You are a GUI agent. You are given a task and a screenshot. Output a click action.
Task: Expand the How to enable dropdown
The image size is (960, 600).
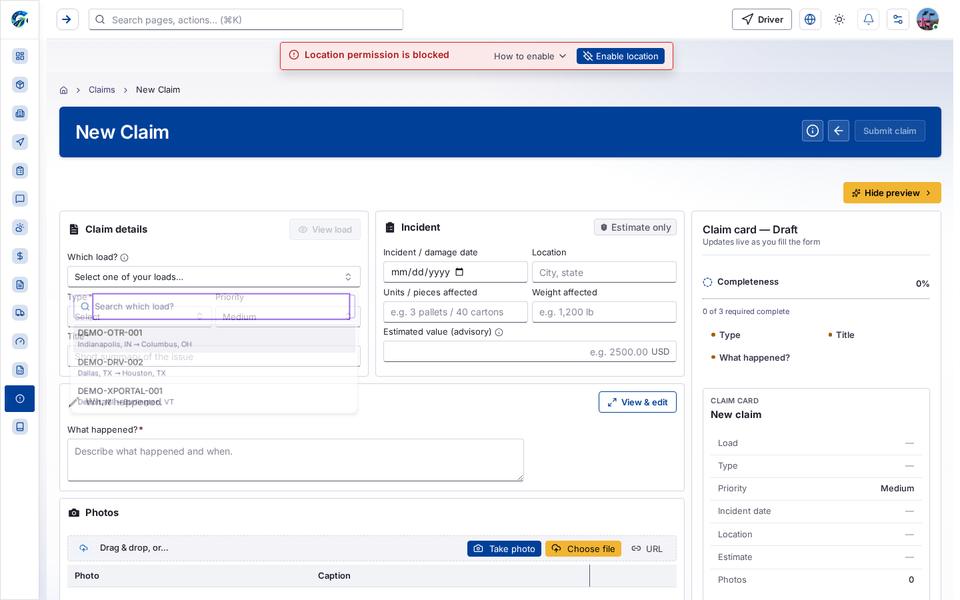(530, 56)
